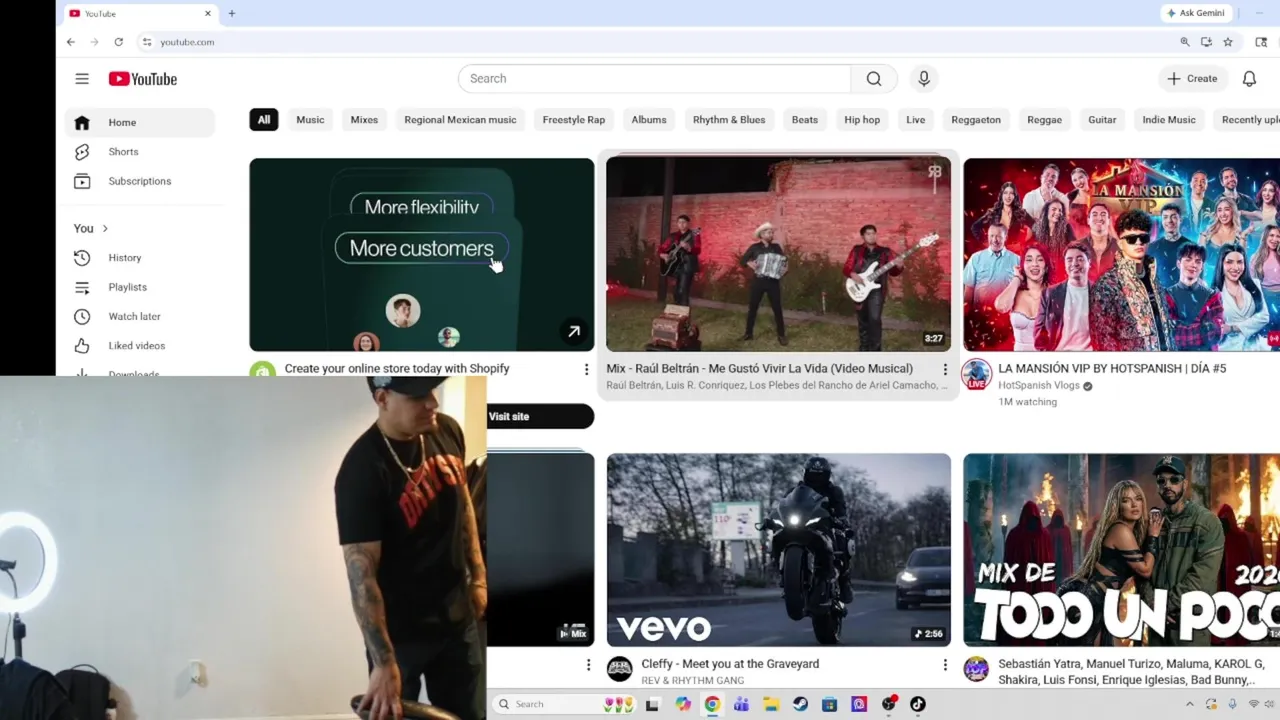Image resolution: width=1280 pixels, height=720 pixels.
Task: Open History in the sidebar
Action: [140, 258]
